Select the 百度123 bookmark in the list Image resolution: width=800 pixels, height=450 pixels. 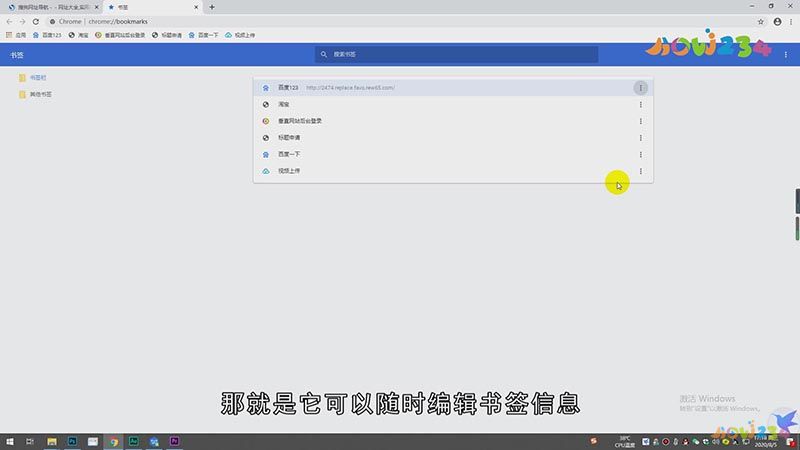[x=453, y=88]
